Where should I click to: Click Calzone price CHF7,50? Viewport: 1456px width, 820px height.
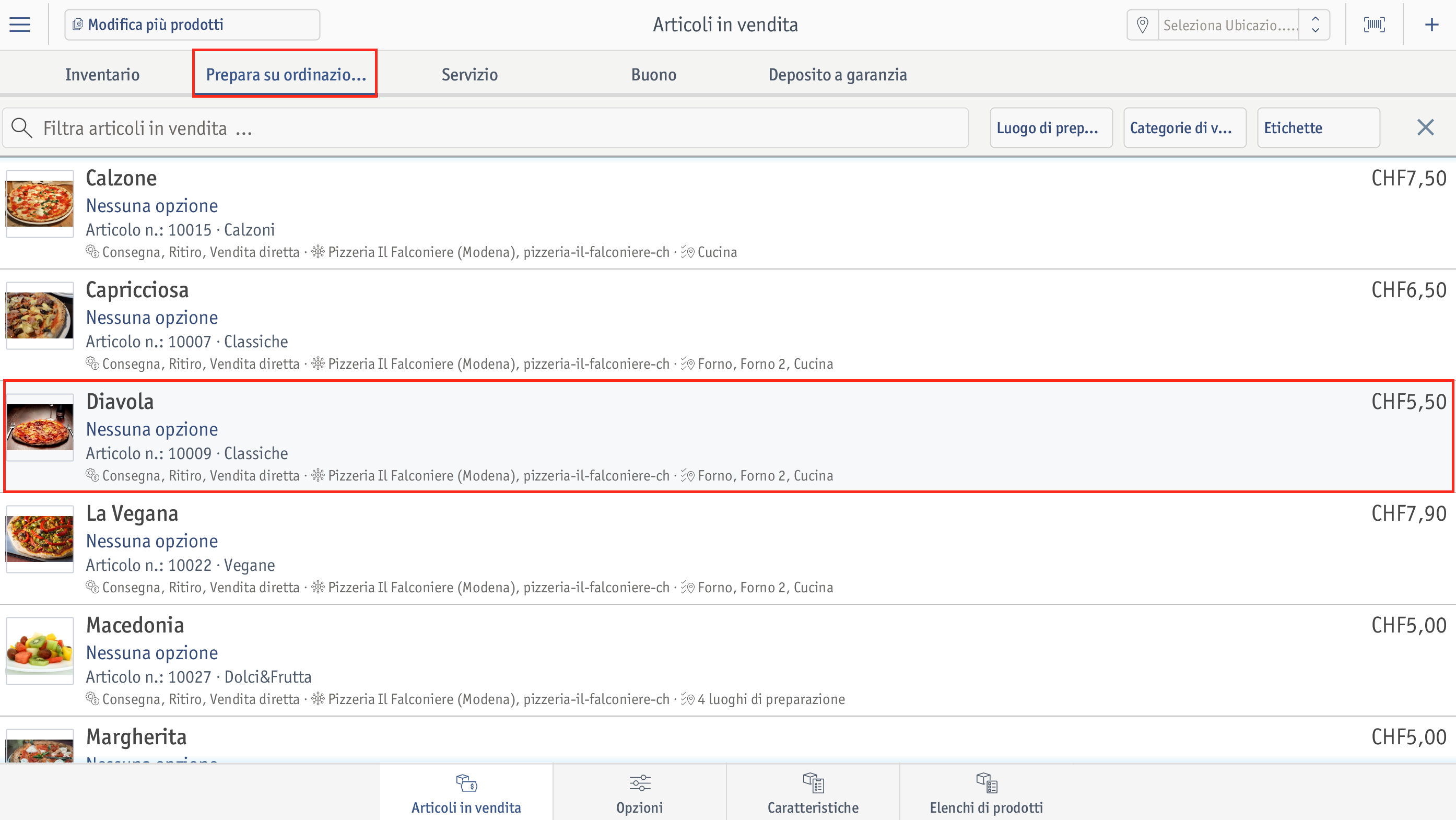tap(1408, 178)
